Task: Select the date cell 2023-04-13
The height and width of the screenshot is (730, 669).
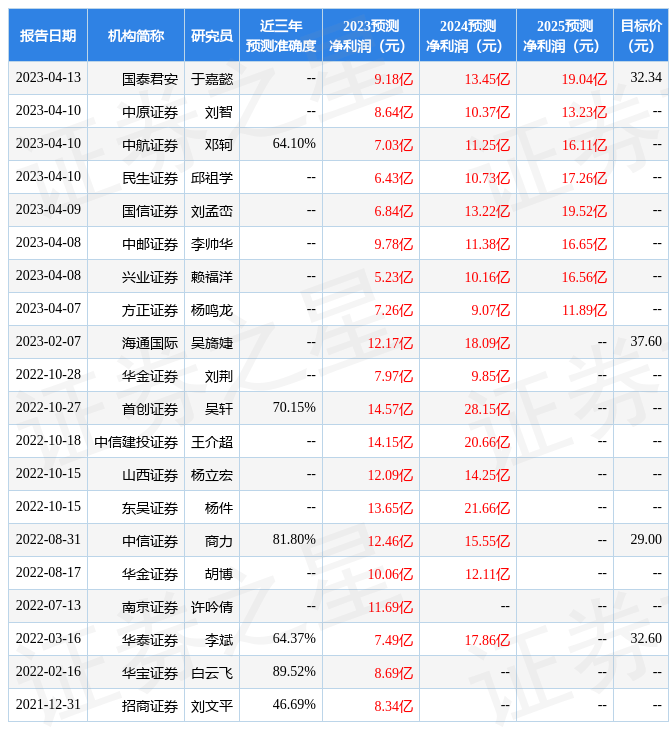Action: (x=48, y=77)
